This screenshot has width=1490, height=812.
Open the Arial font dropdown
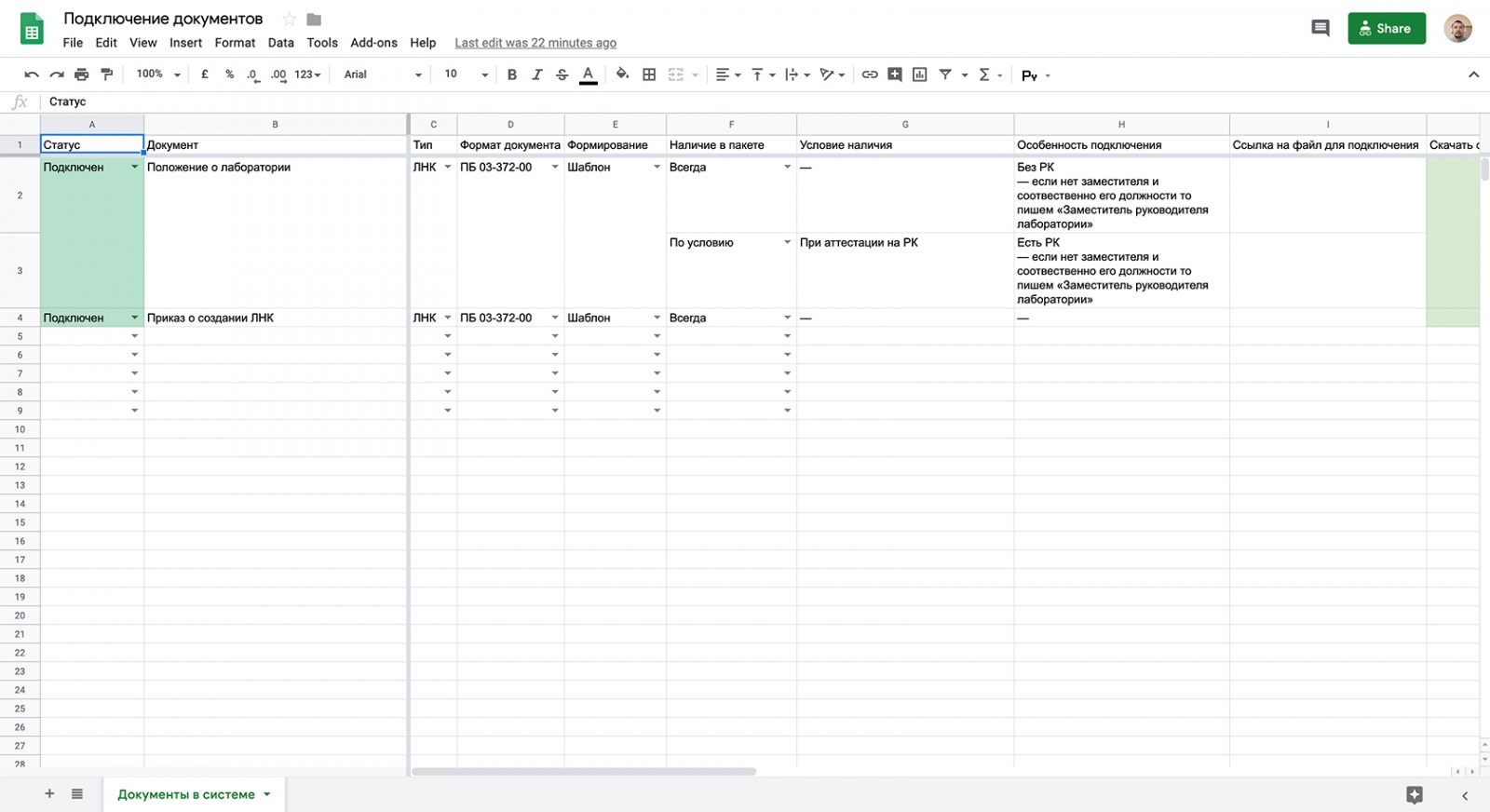point(383,74)
